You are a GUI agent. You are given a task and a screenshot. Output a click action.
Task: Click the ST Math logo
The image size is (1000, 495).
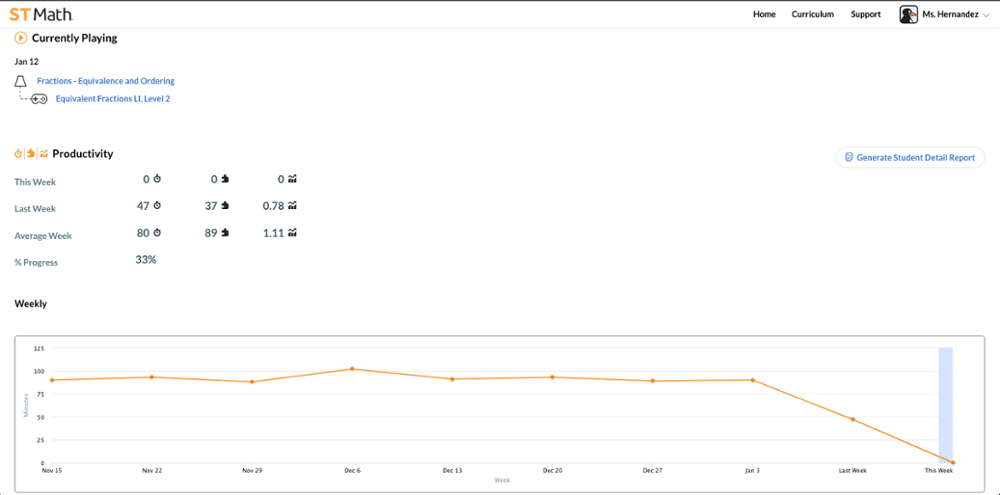[x=41, y=14]
